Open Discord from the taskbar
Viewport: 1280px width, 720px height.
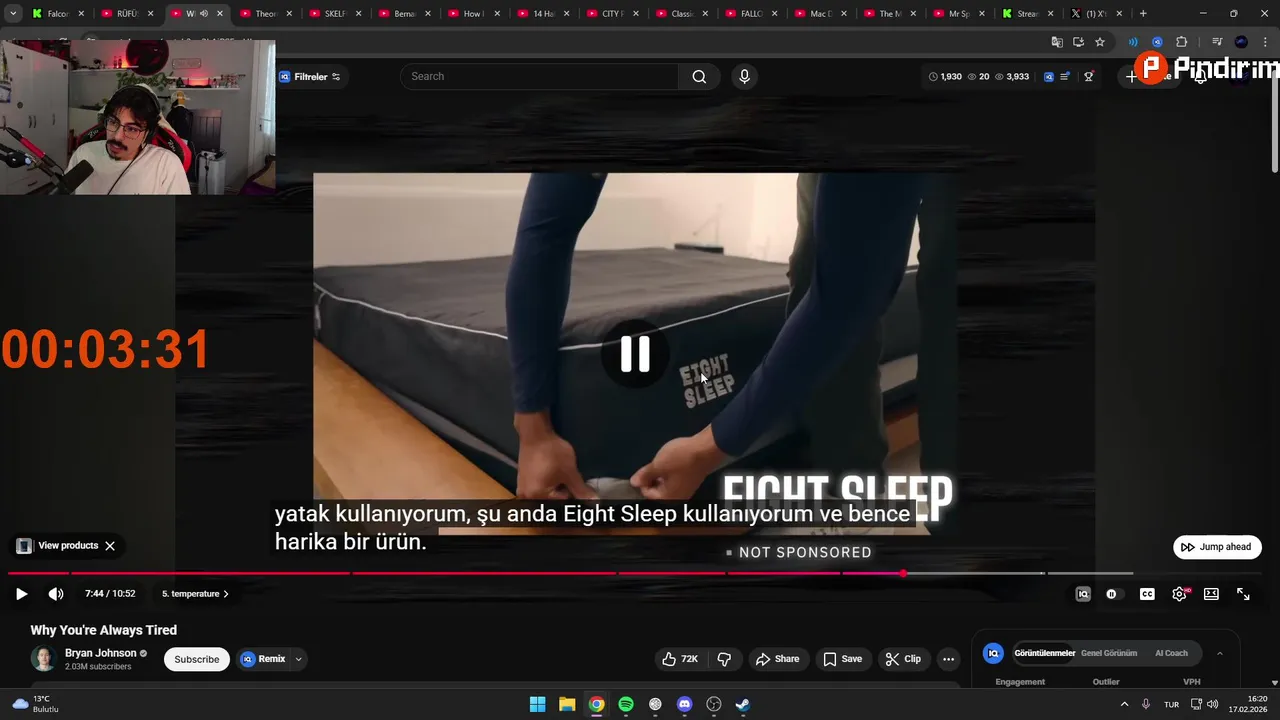(684, 704)
